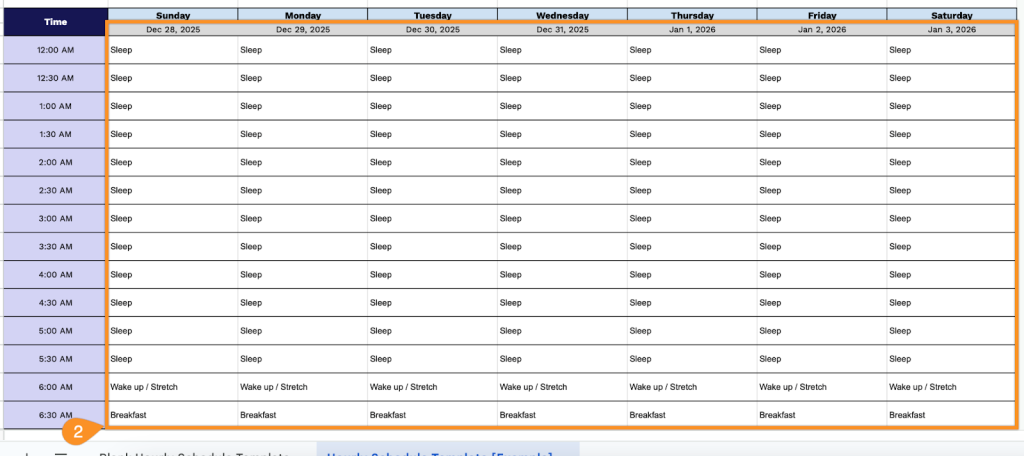Click the orange number 2 annotation badge
Viewport: 1024px width, 456px height.
pyautogui.click(x=77, y=432)
